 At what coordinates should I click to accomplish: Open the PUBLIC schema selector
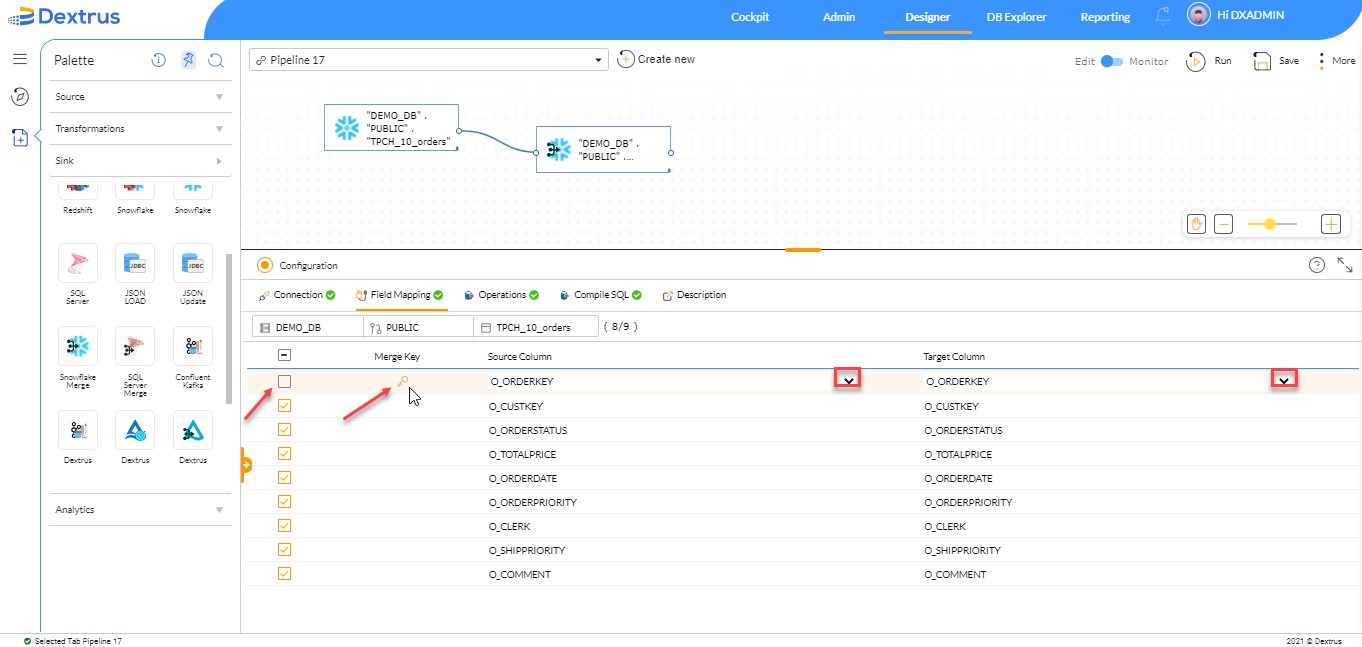click(418, 327)
